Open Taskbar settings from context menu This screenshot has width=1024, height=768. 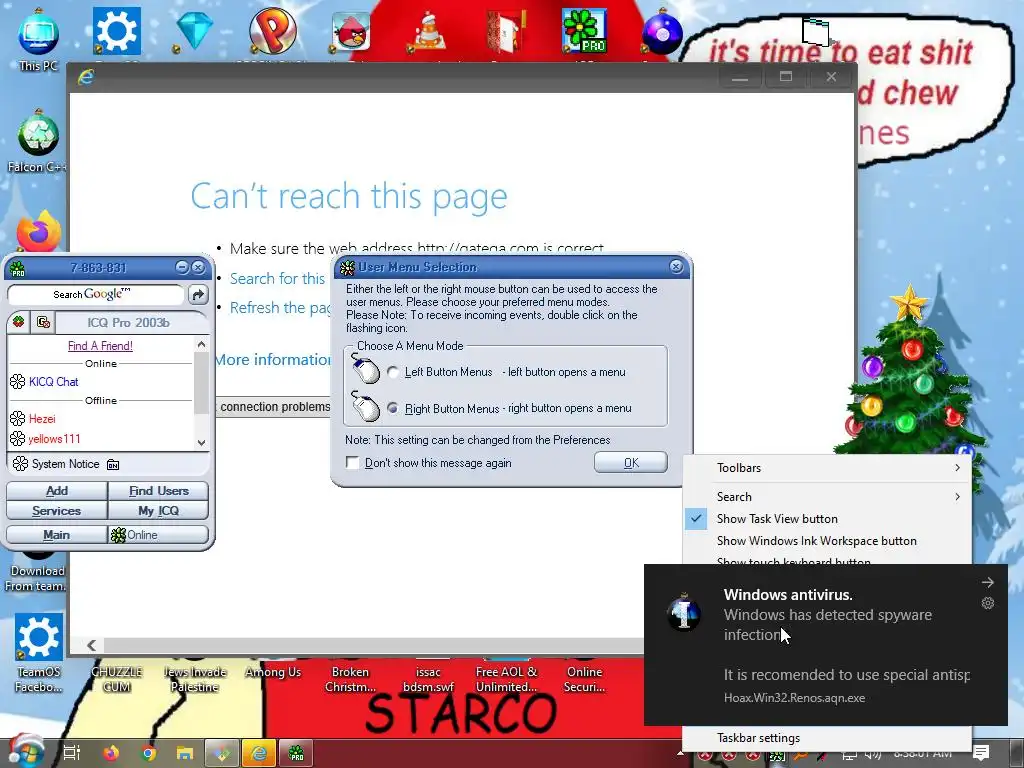point(827,738)
